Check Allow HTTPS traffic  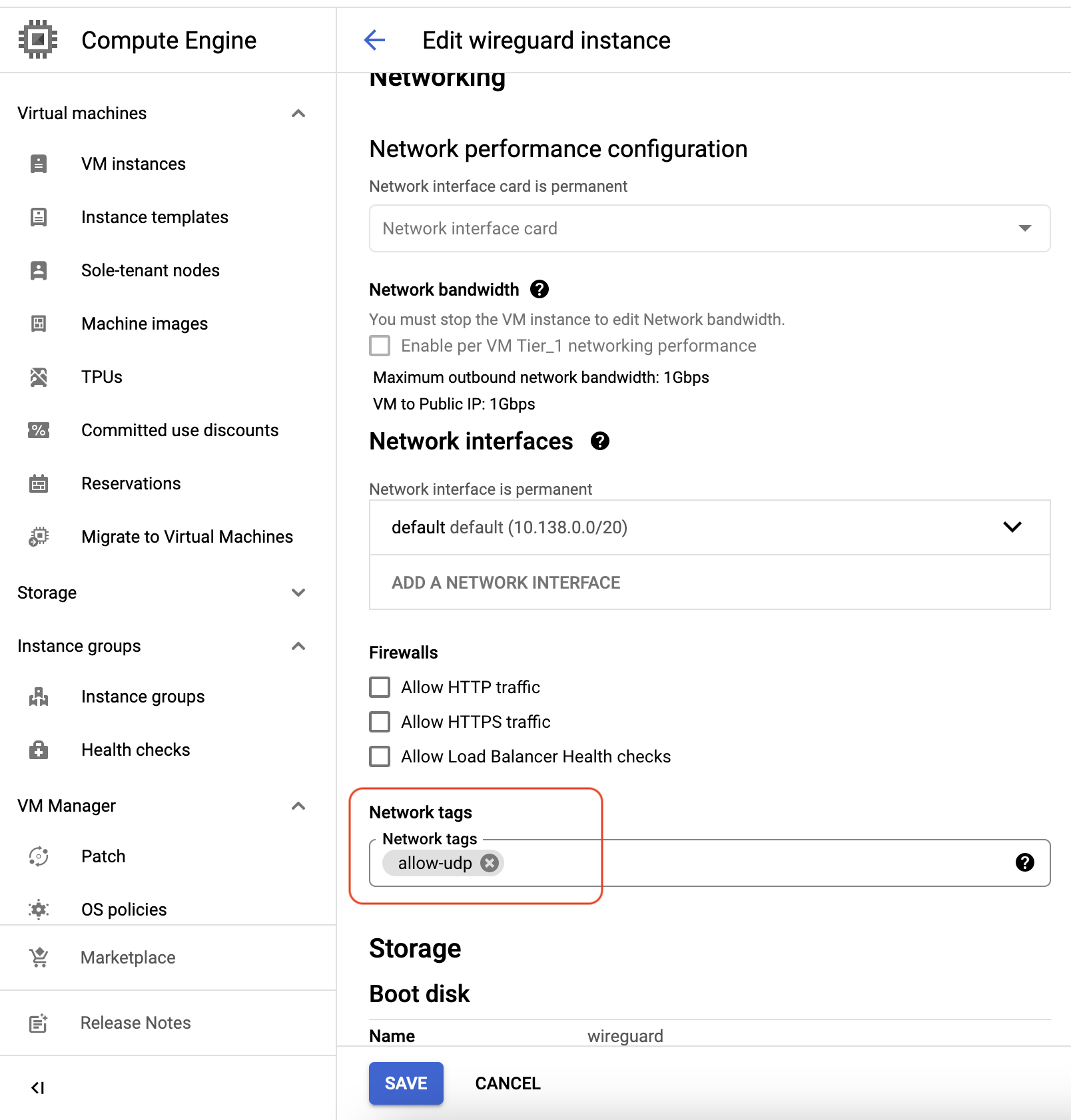pyautogui.click(x=380, y=722)
